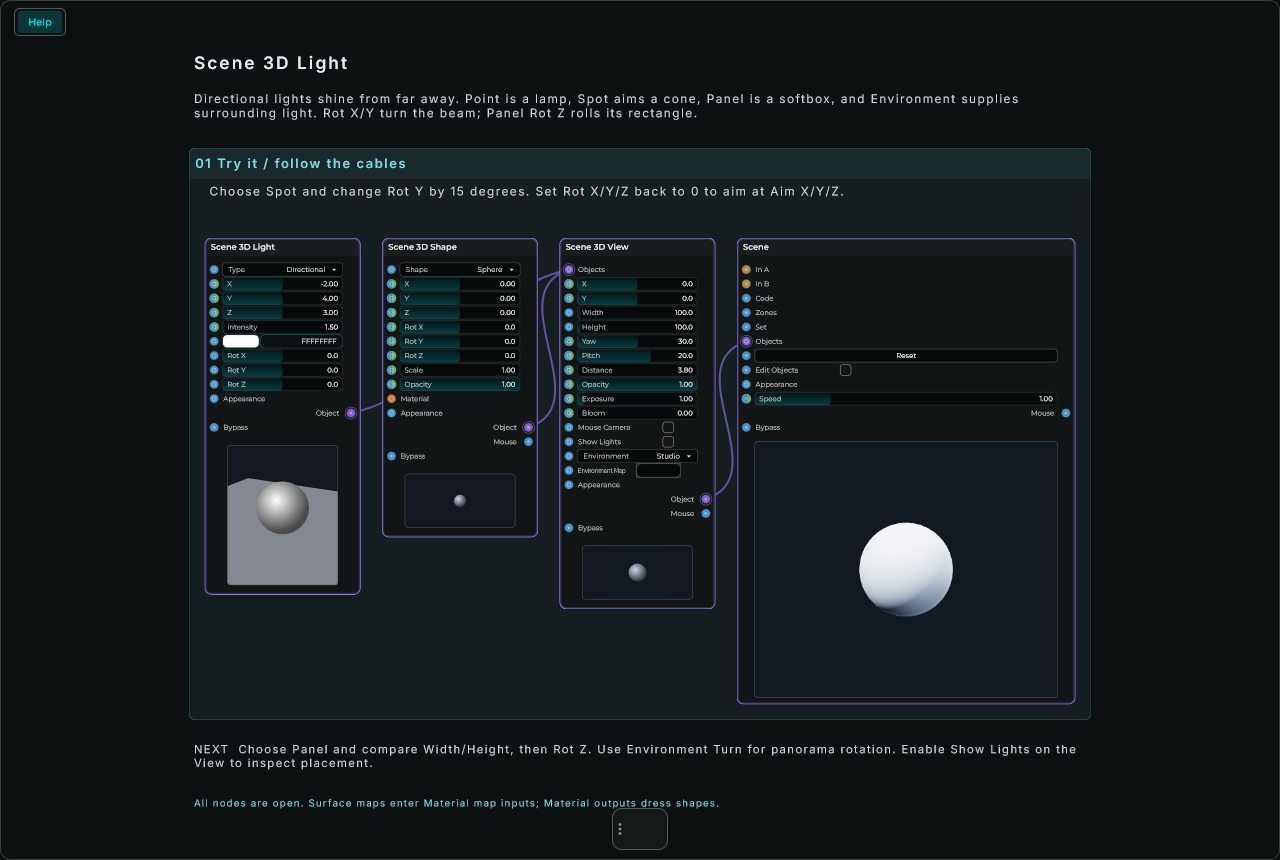This screenshot has height=860, width=1280.
Task: Adjust the Distance slider on Scene 3D View
Action: click(638, 370)
